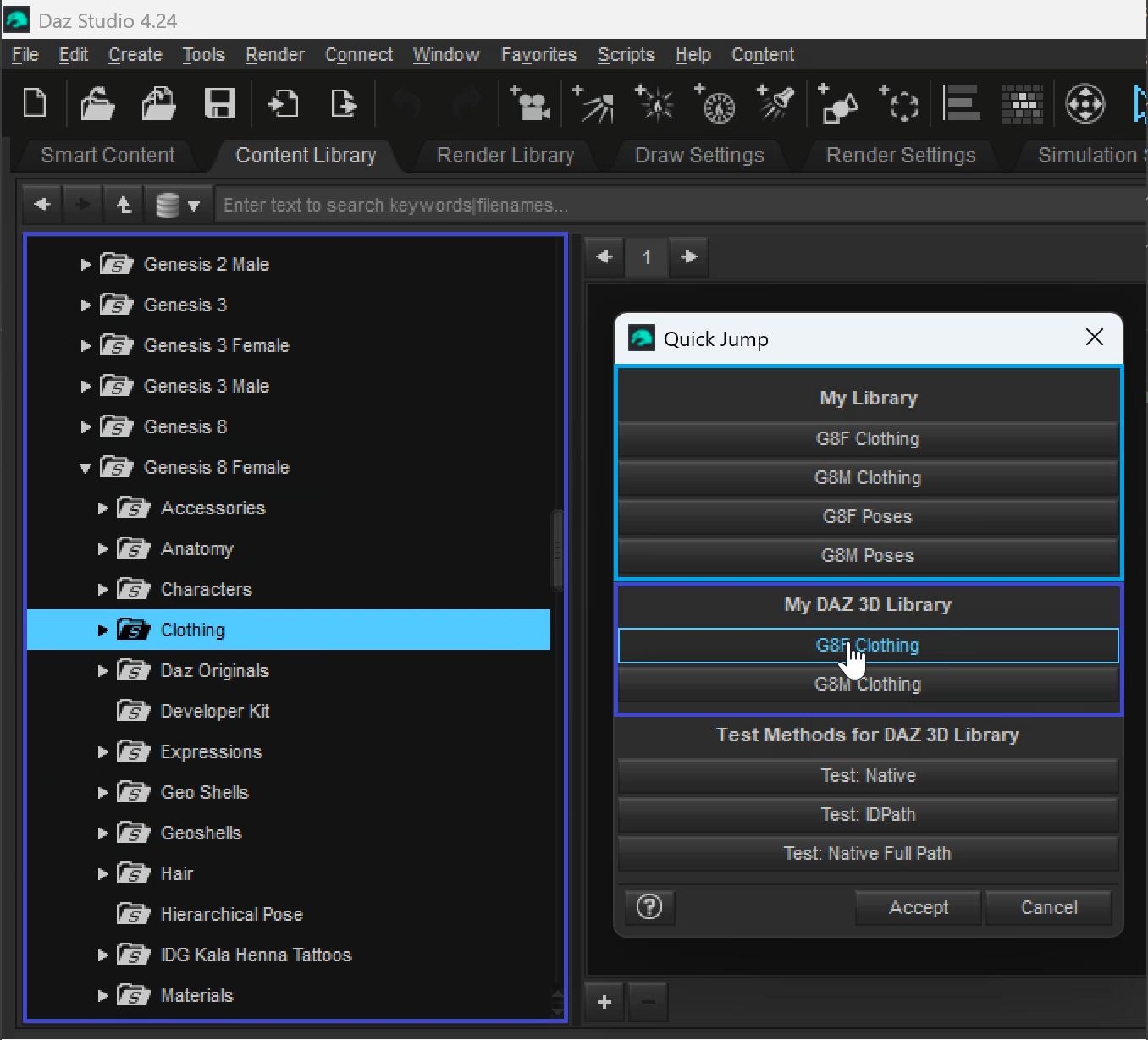This screenshot has height=1040, width=1148.
Task: Switch to the Smart Content tab
Action: coord(108,155)
